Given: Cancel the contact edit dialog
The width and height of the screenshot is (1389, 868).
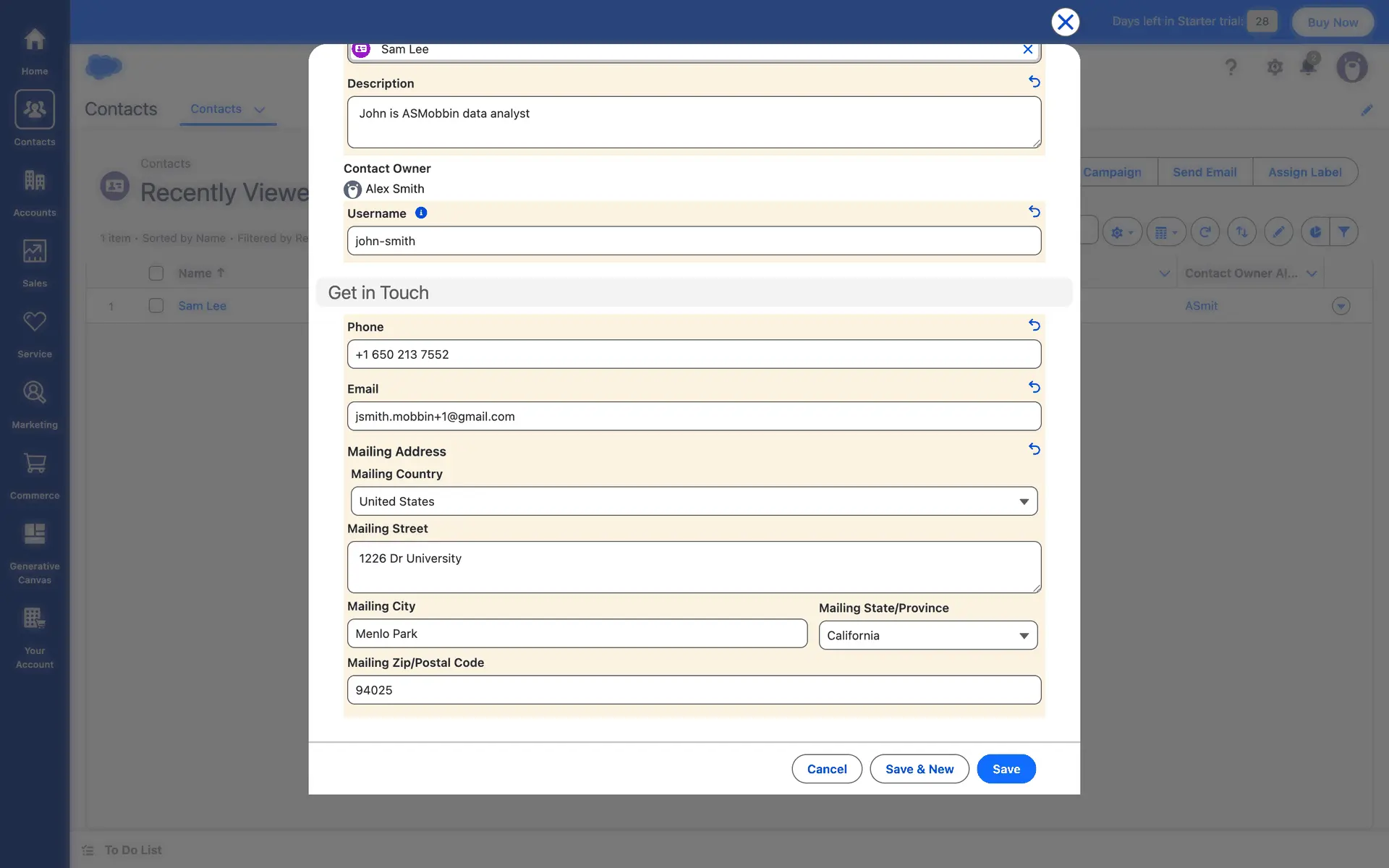Looking at the screenshot, I should pyautogui.click(x=826, y=769).
